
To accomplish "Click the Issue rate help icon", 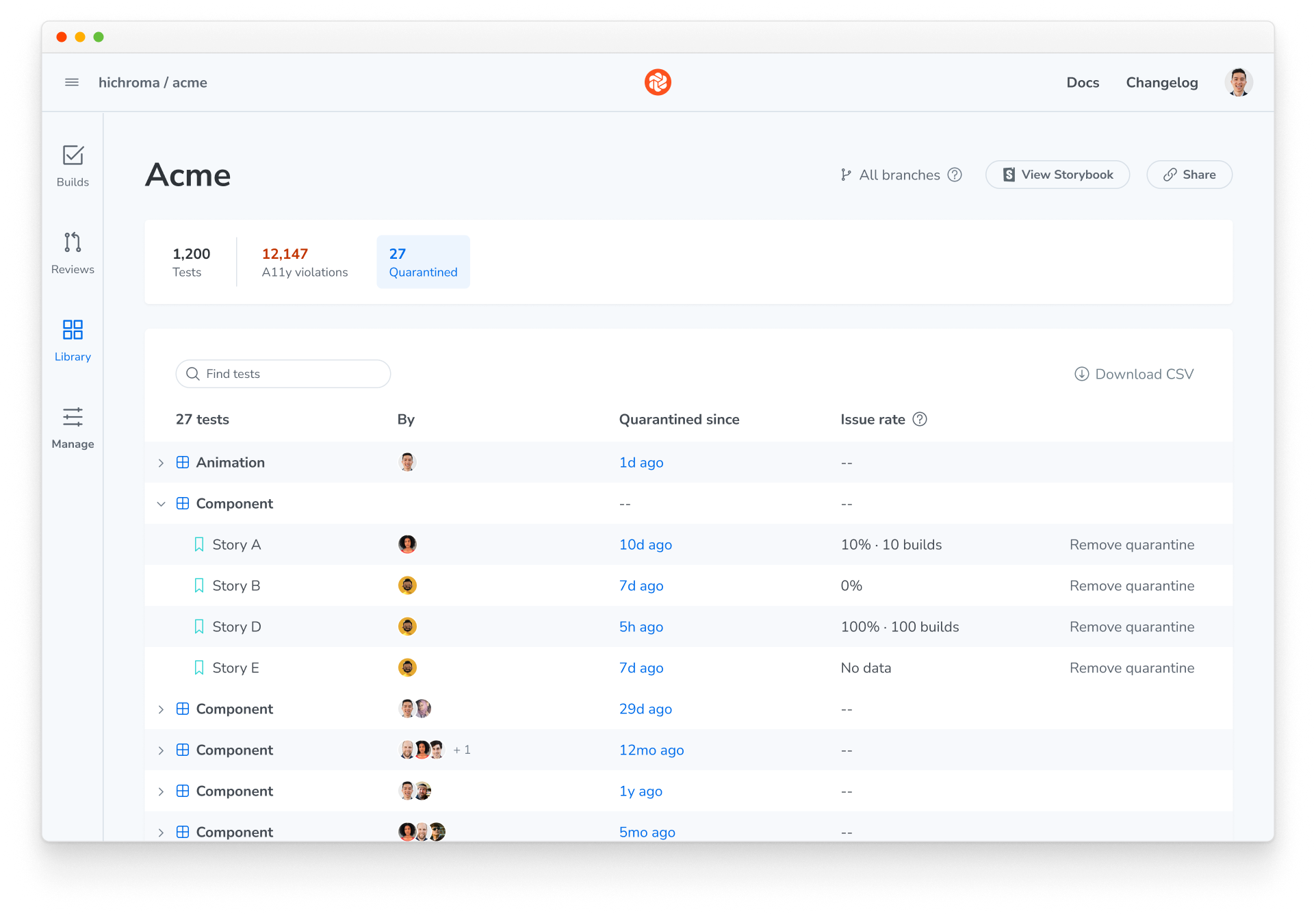I will 920,419.
